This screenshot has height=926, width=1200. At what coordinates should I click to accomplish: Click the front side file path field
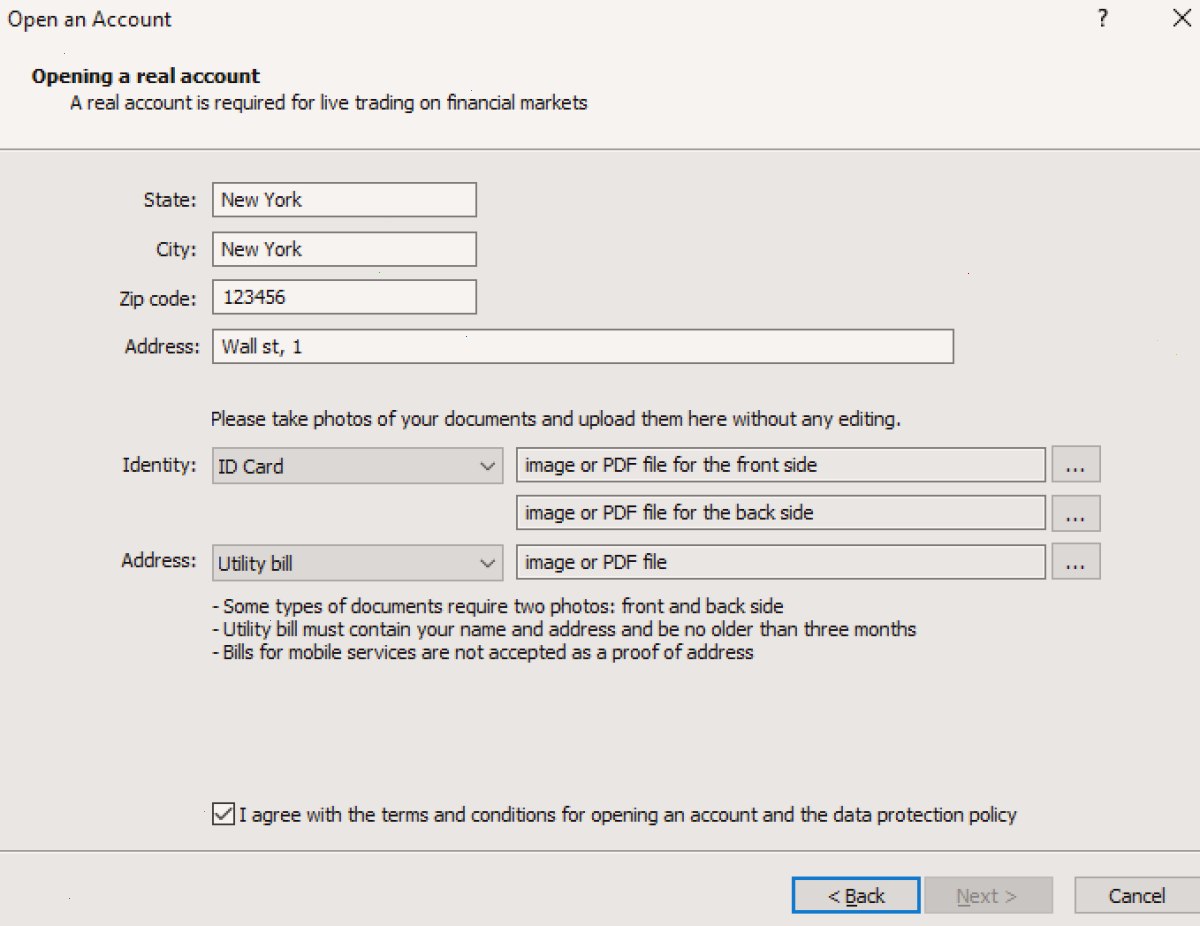pos(781,465)
